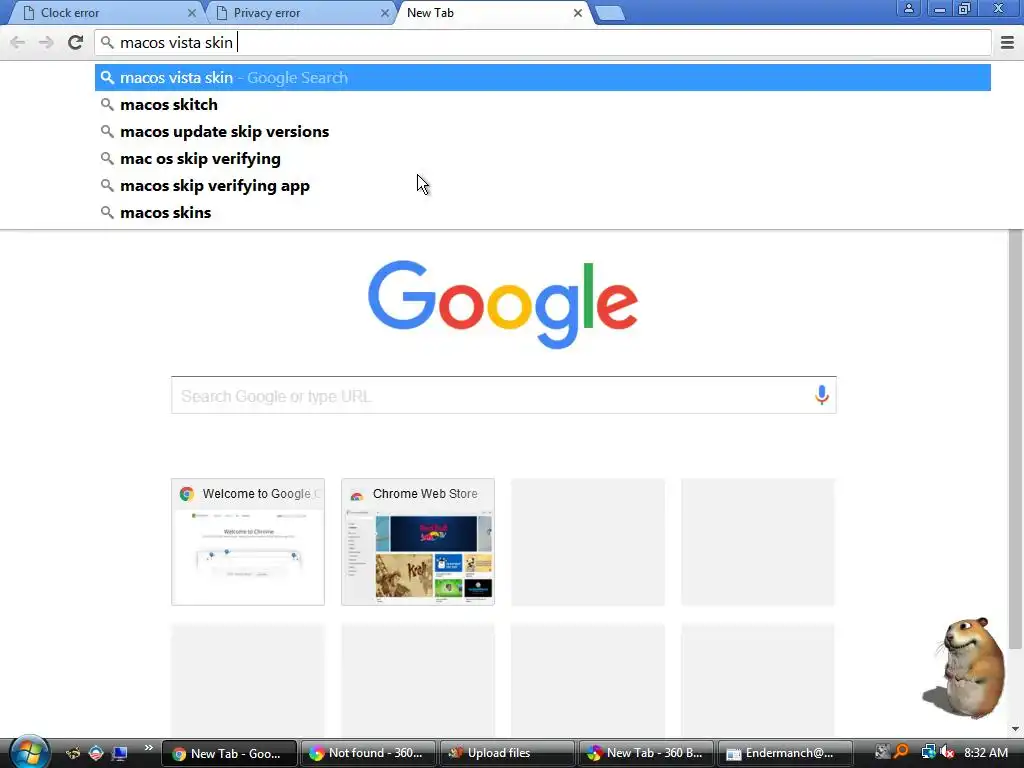Click the page's vertical scrollbar
Viewport: 1024px width, 768px height.
tap(1016, 440)
